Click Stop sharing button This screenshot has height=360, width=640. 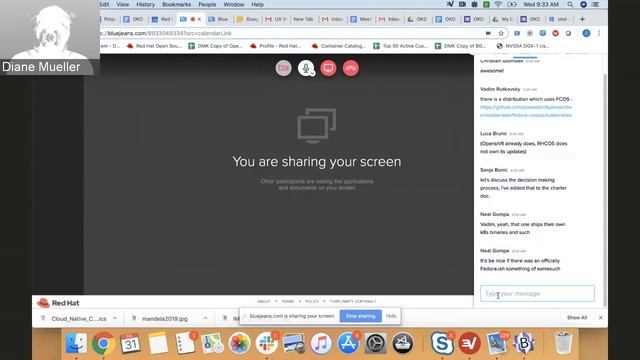pyautogui.click(x=360, y=316)
